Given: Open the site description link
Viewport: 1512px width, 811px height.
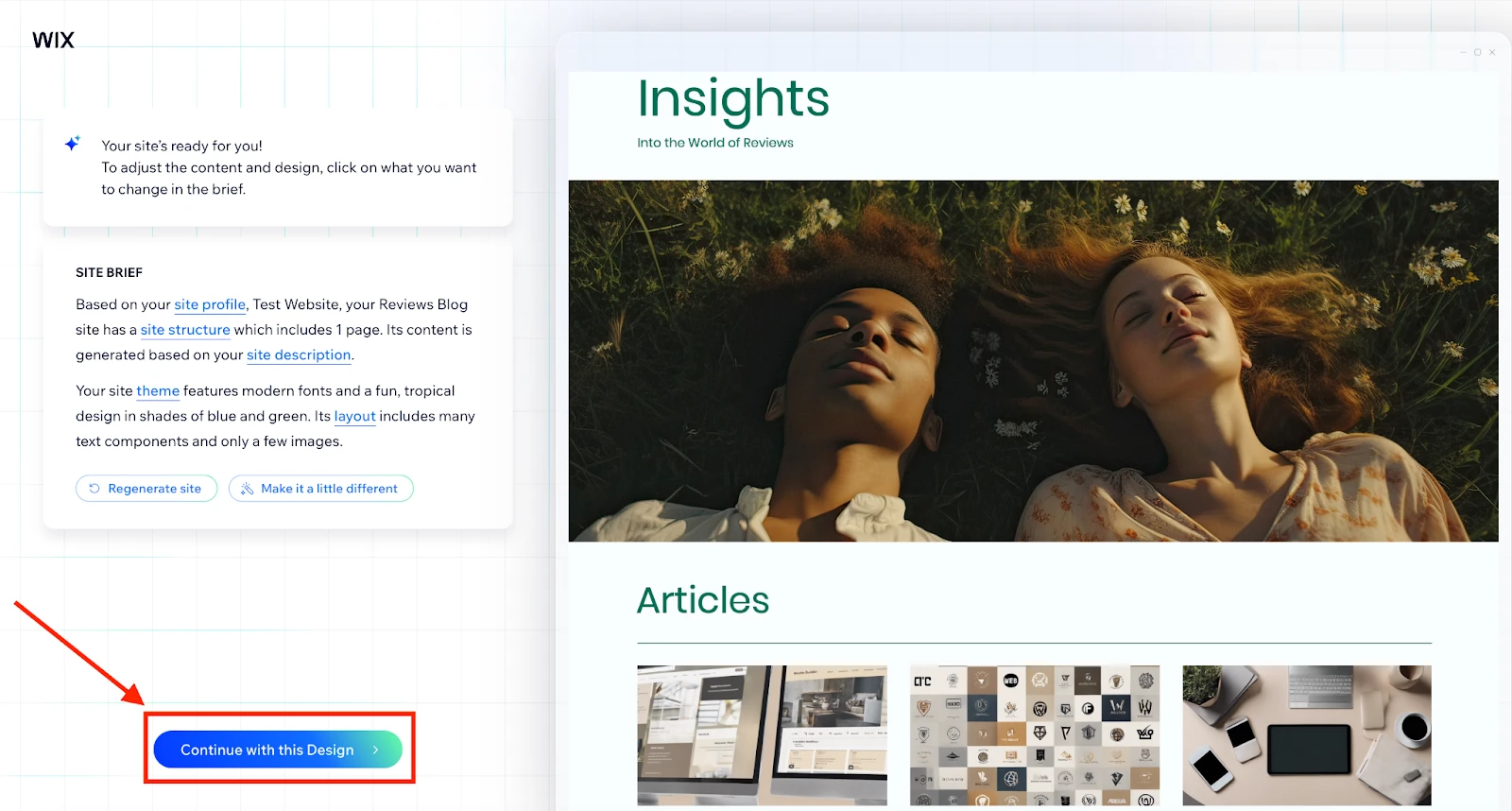Looking at the screenshot, I should pyautogui.click(x=299, y=355).
